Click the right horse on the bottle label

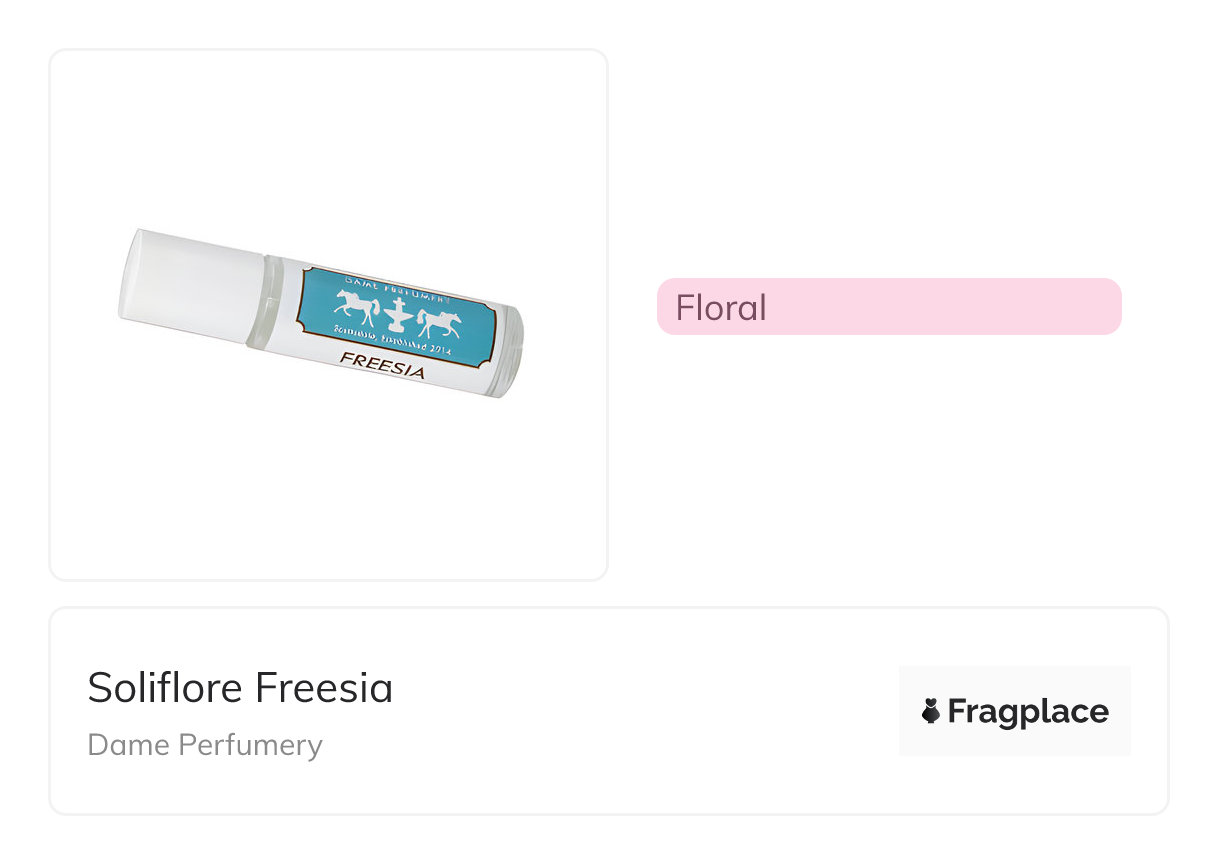tap(438, 322)
